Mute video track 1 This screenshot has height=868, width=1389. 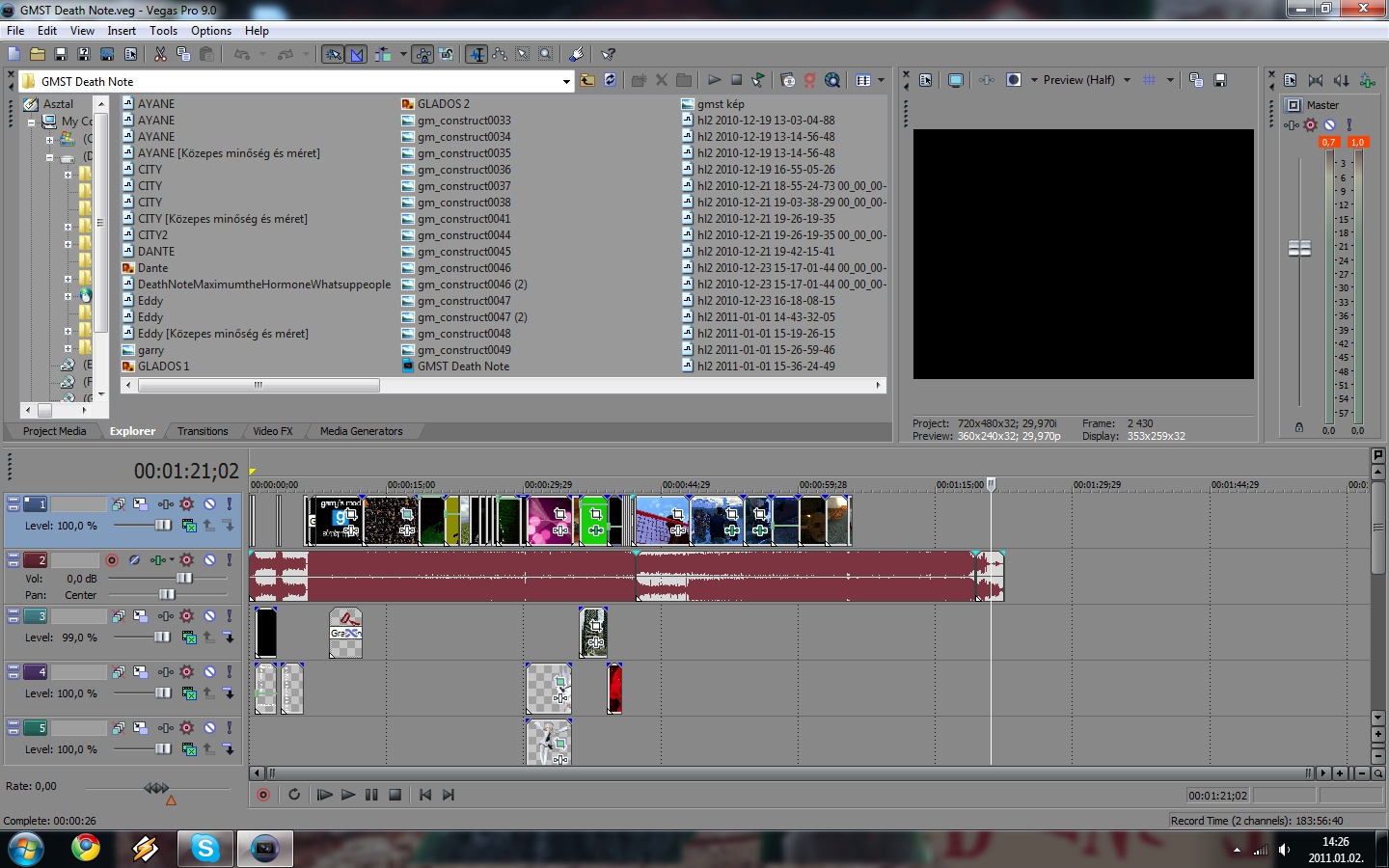tap(209, 503)
